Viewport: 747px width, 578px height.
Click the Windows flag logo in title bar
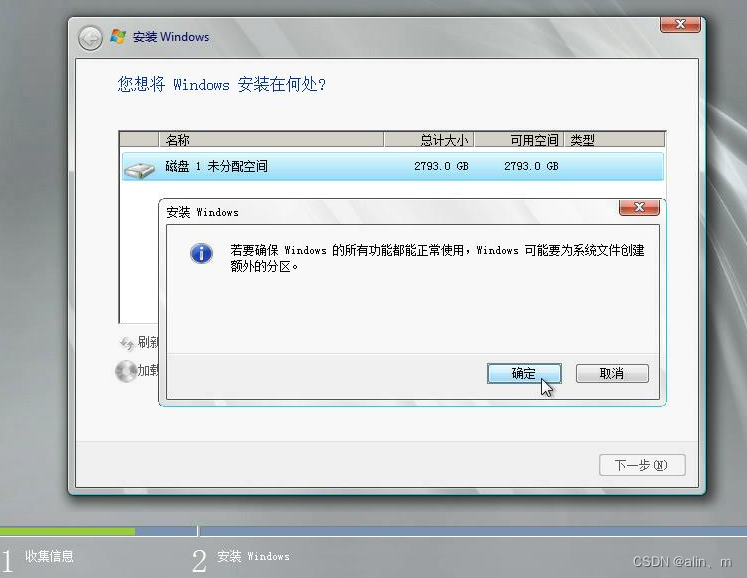(118, 37)
